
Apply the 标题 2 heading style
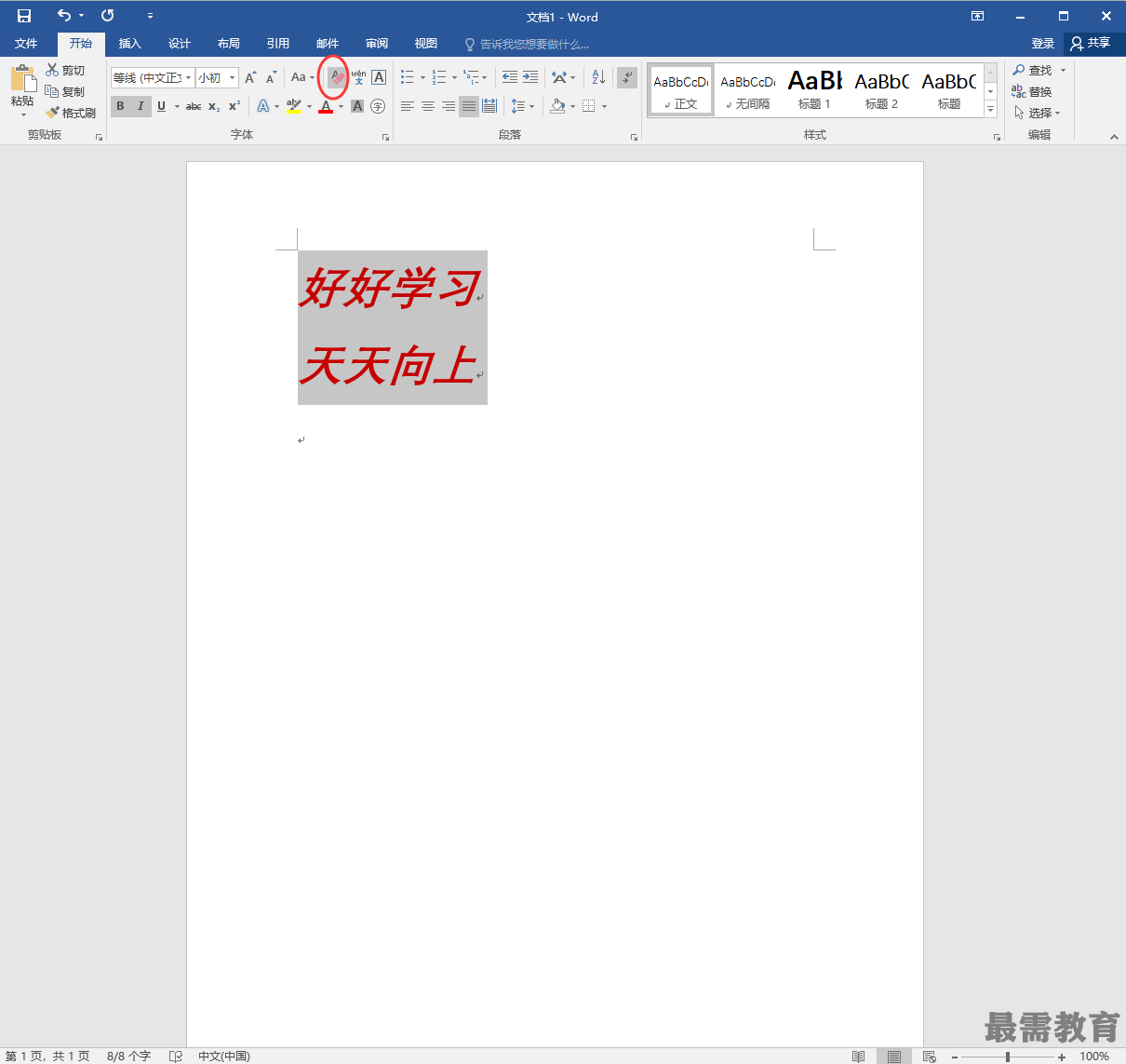pos(881,90)
